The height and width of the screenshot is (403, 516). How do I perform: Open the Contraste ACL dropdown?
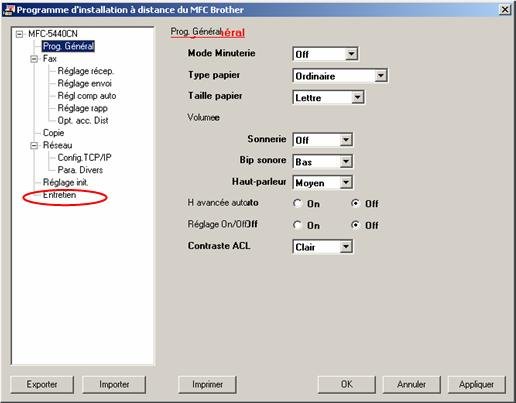tap(346, 247)
